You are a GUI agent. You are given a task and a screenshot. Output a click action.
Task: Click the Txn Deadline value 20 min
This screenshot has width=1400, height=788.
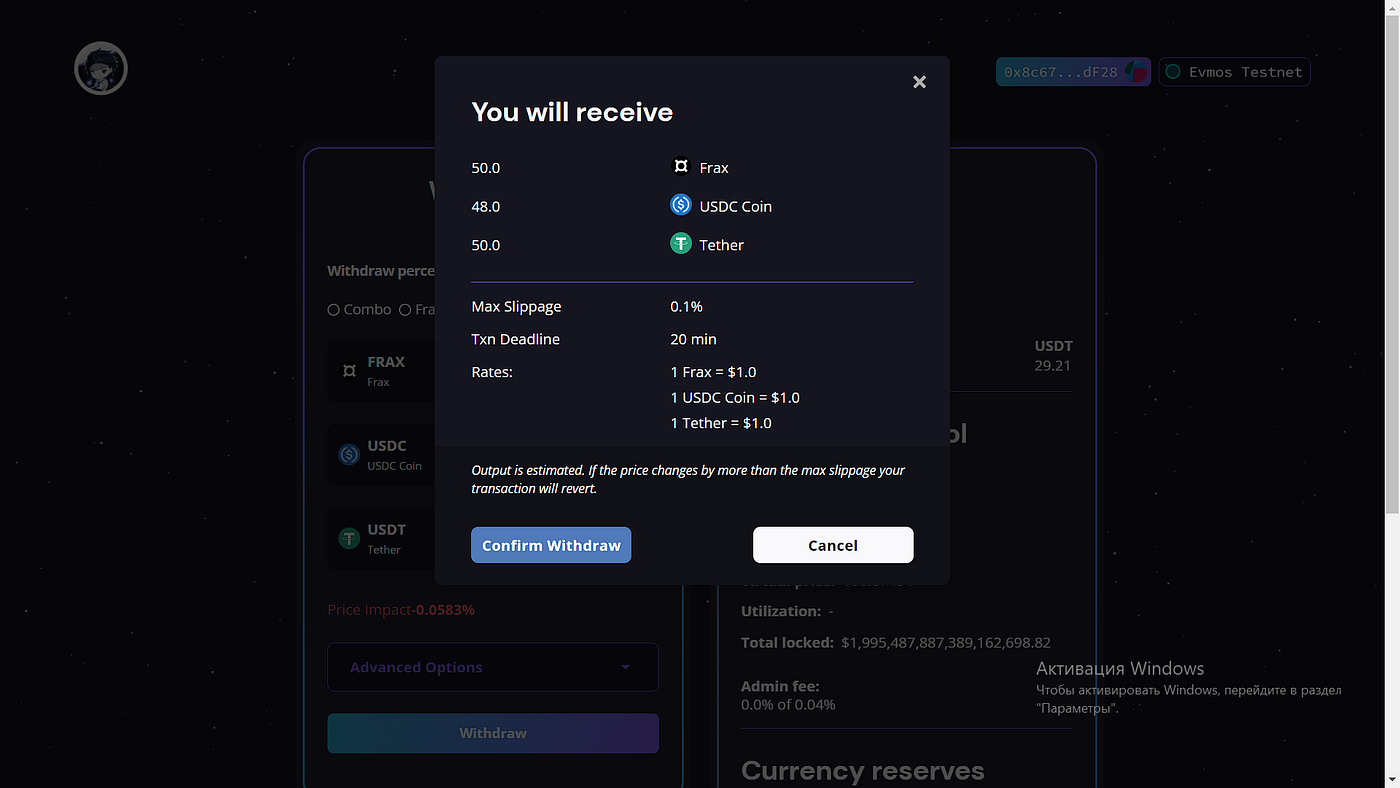click(694, 339)
